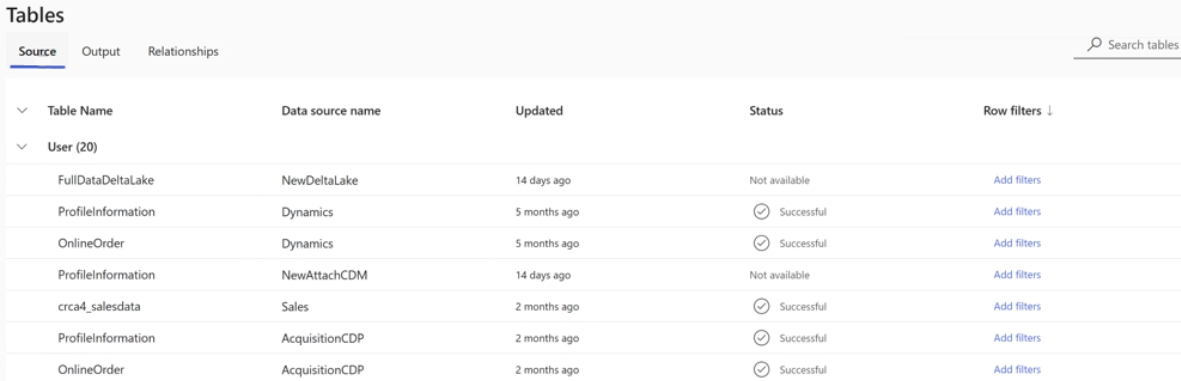
Task: Open the Relationships tab
Action: coord(183,51)
